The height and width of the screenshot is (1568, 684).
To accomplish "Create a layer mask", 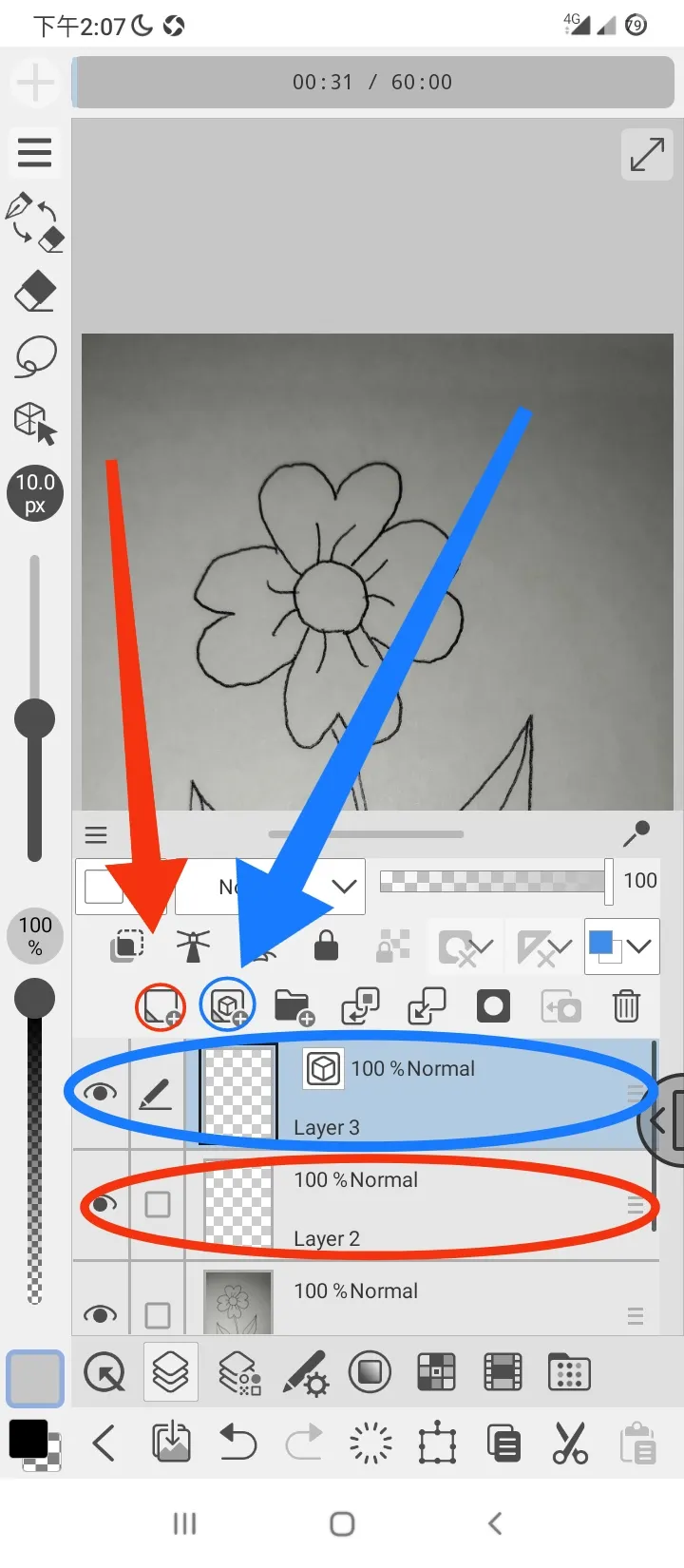I will tap(493, 1006).
